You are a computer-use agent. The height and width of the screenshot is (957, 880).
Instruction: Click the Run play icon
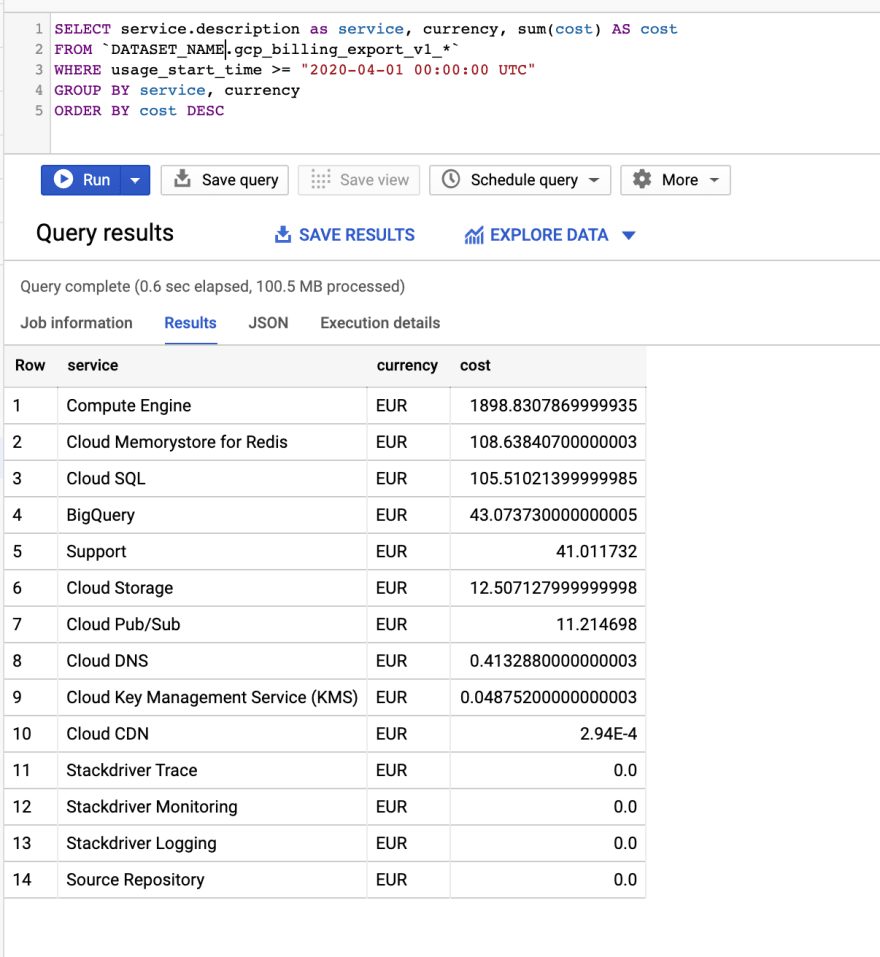pyautogui.click(x=63, y=179)
